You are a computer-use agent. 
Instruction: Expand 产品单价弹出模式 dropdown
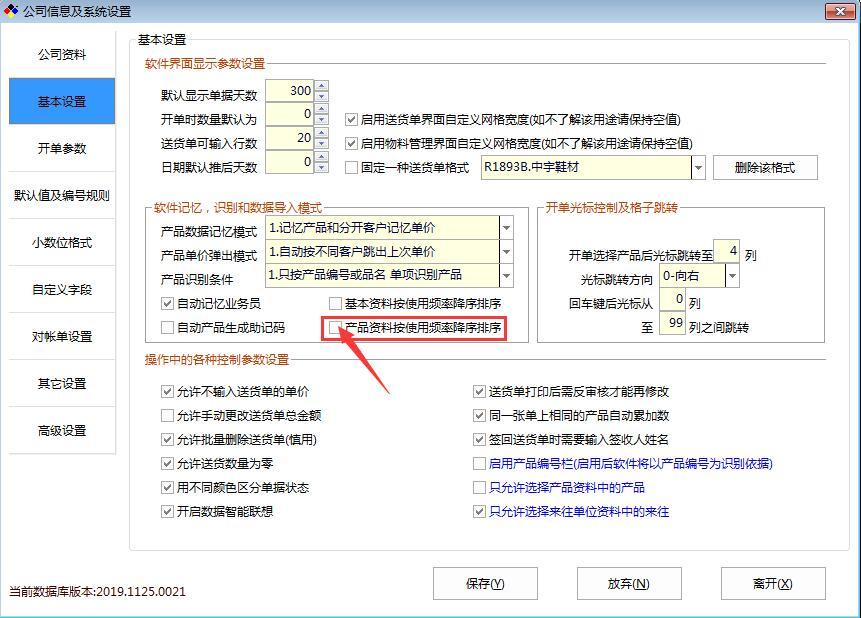(506, 252)
